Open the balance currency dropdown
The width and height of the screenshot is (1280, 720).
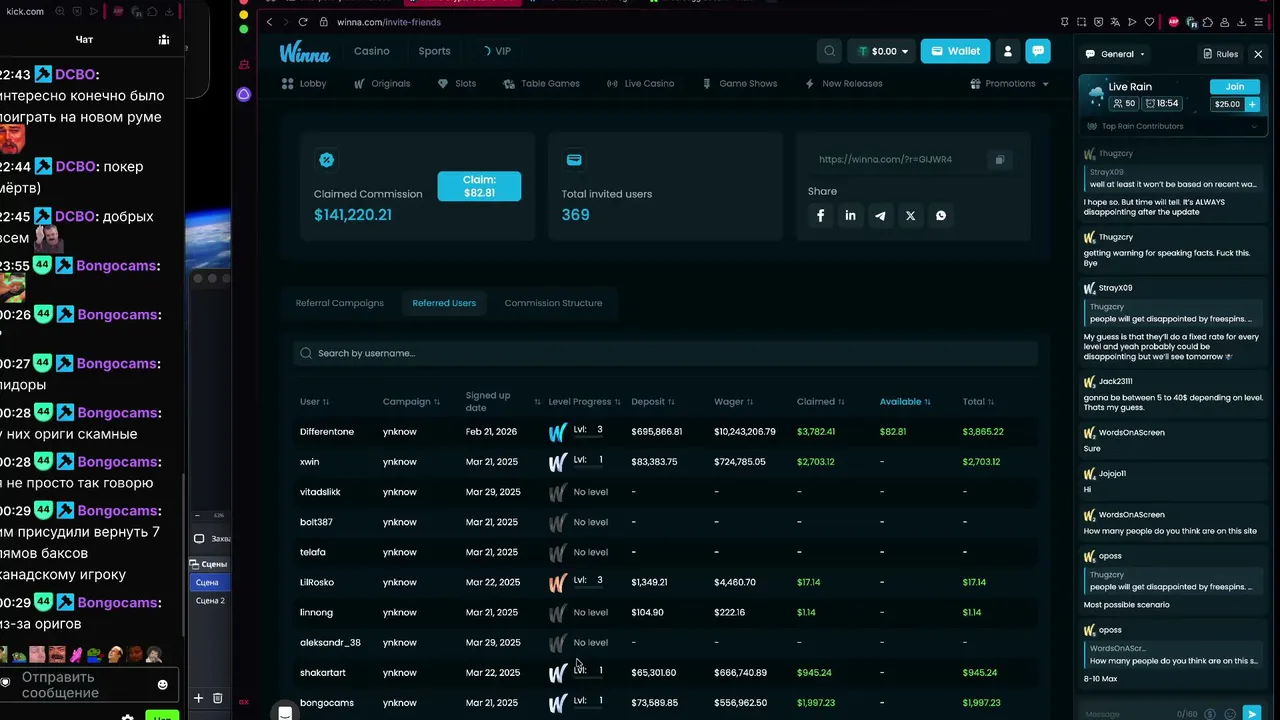pyautogui.click(x=882, y=51)
